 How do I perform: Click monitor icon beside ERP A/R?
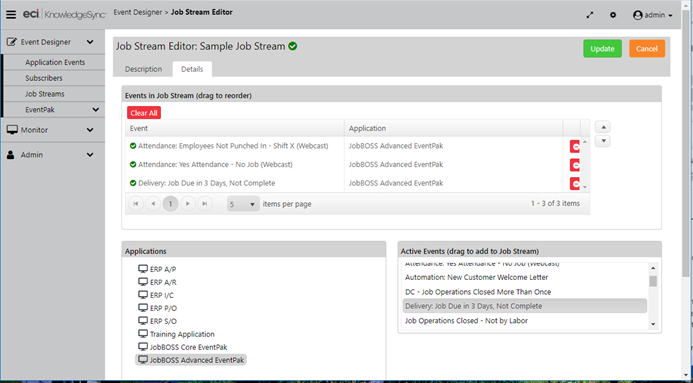(143, 282)
